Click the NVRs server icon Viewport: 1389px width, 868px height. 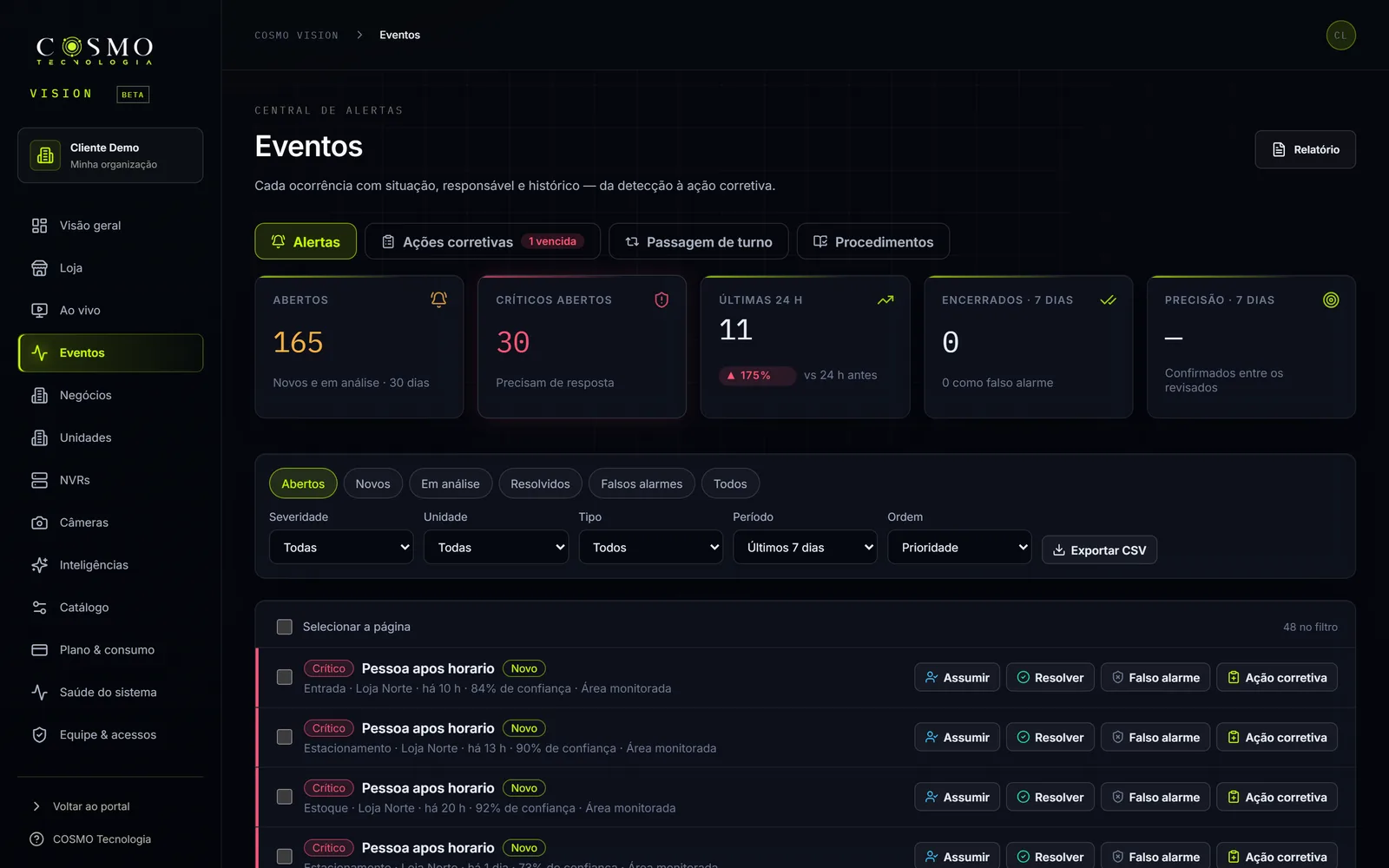pyautogui.click(x=39, y=481)
